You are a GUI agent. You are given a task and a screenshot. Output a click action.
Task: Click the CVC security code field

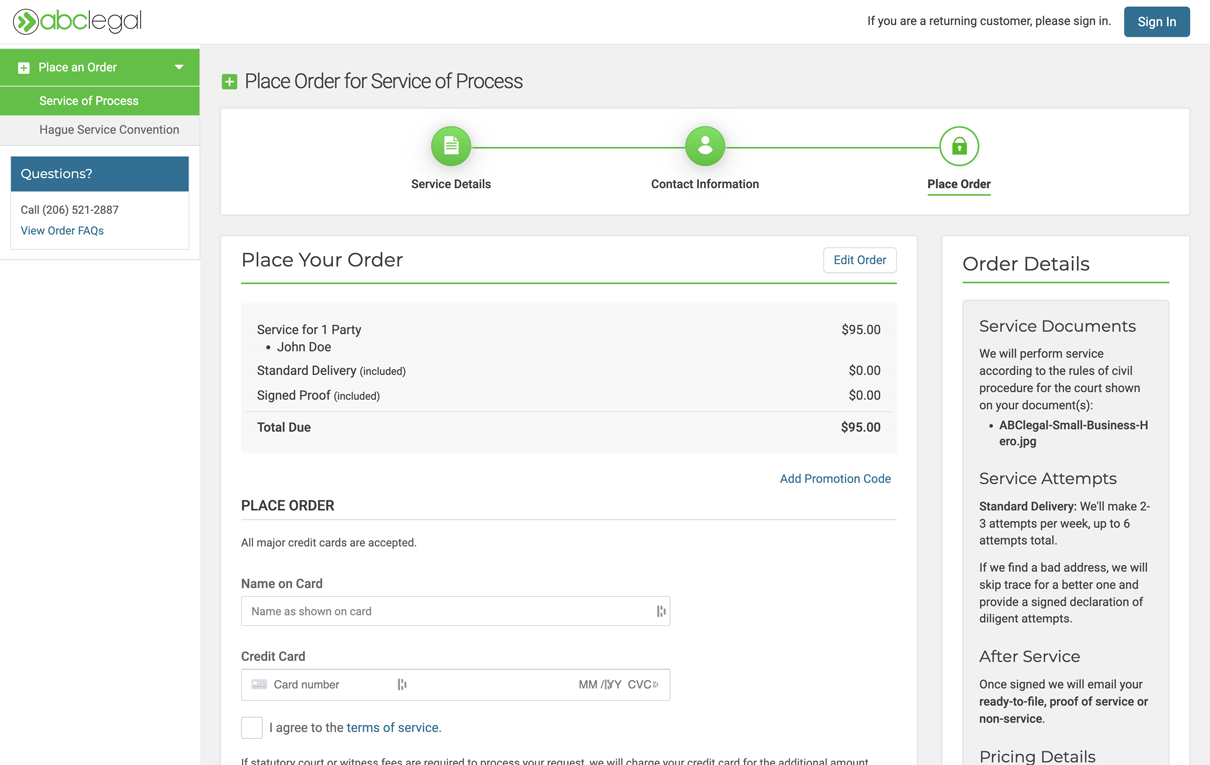(639, 685)
